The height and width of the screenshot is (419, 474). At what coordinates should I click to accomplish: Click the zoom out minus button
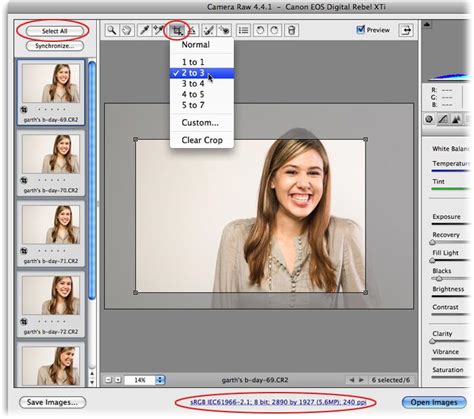108,380
